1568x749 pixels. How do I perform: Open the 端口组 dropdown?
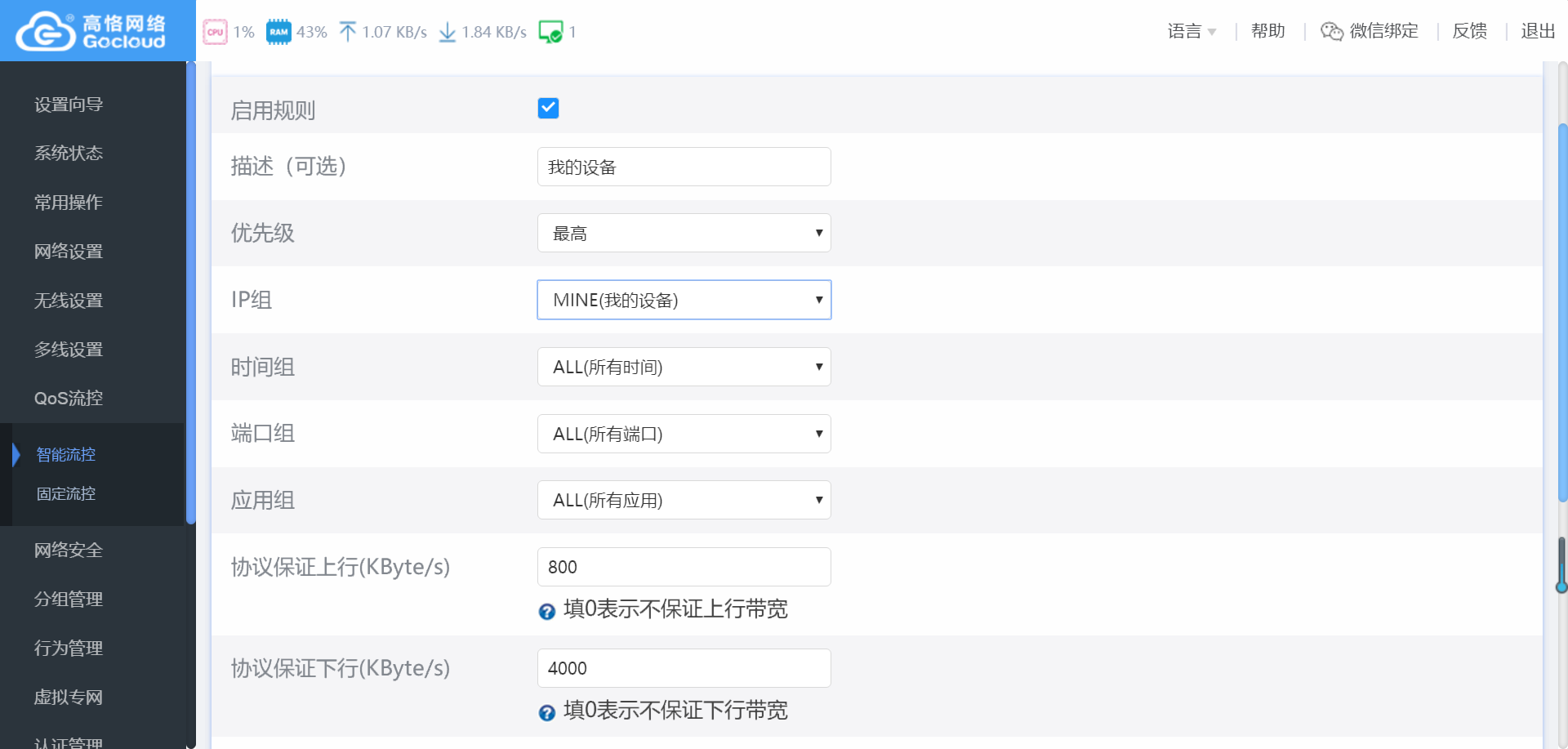pyautogui.click(x=684, y=434)
